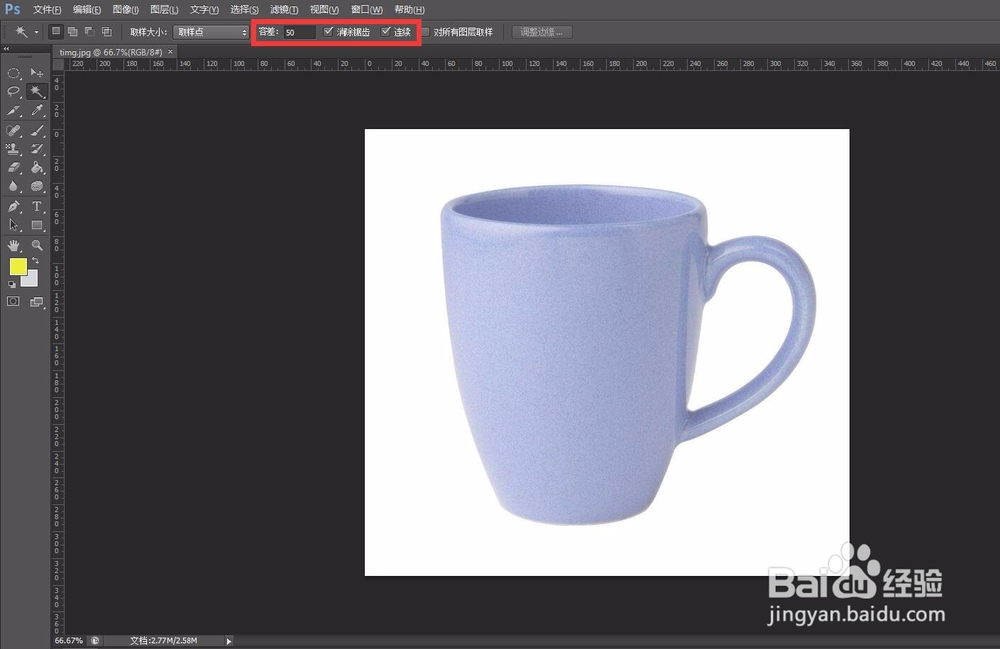Viewport: 1000px width, 649px height.
Task: Select the Crop/Slice tool
Action: click(13, 111)
